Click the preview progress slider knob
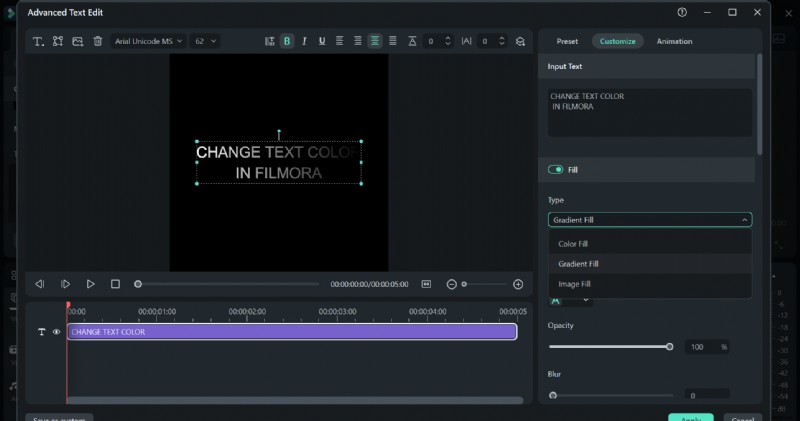This screenshot has width=800, height=421. click(138, 284)
